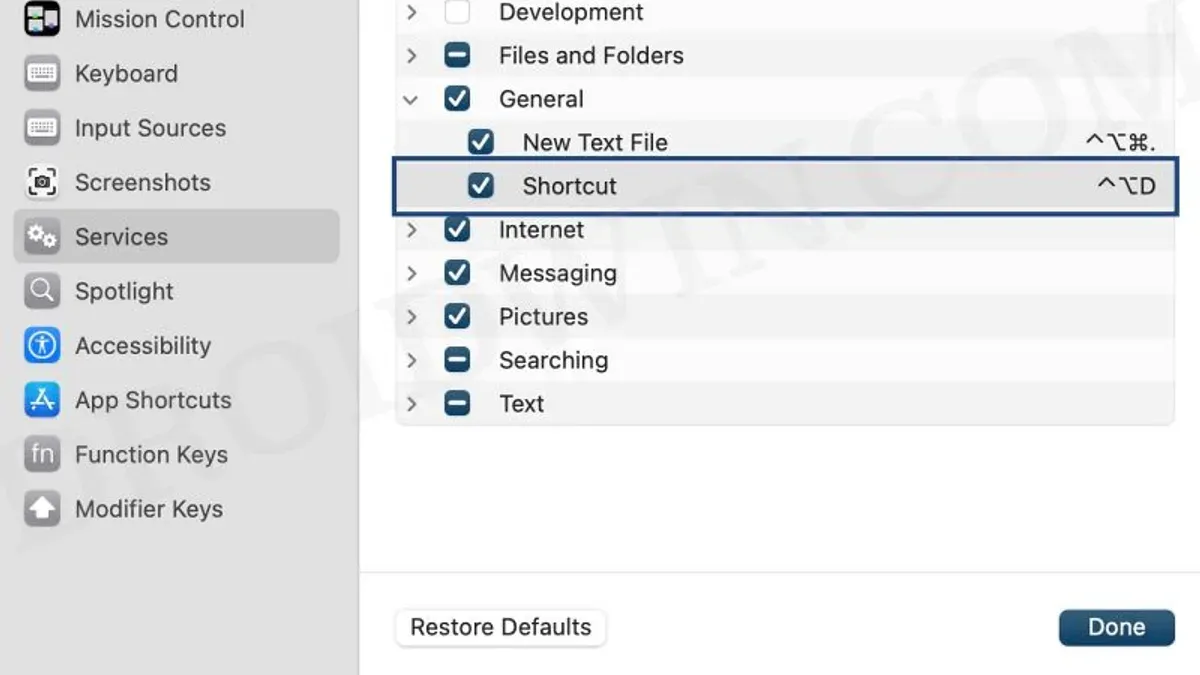Click the Spotlight magnifier icon
The image size is (1200, 675).
click(x=41, y=291)
